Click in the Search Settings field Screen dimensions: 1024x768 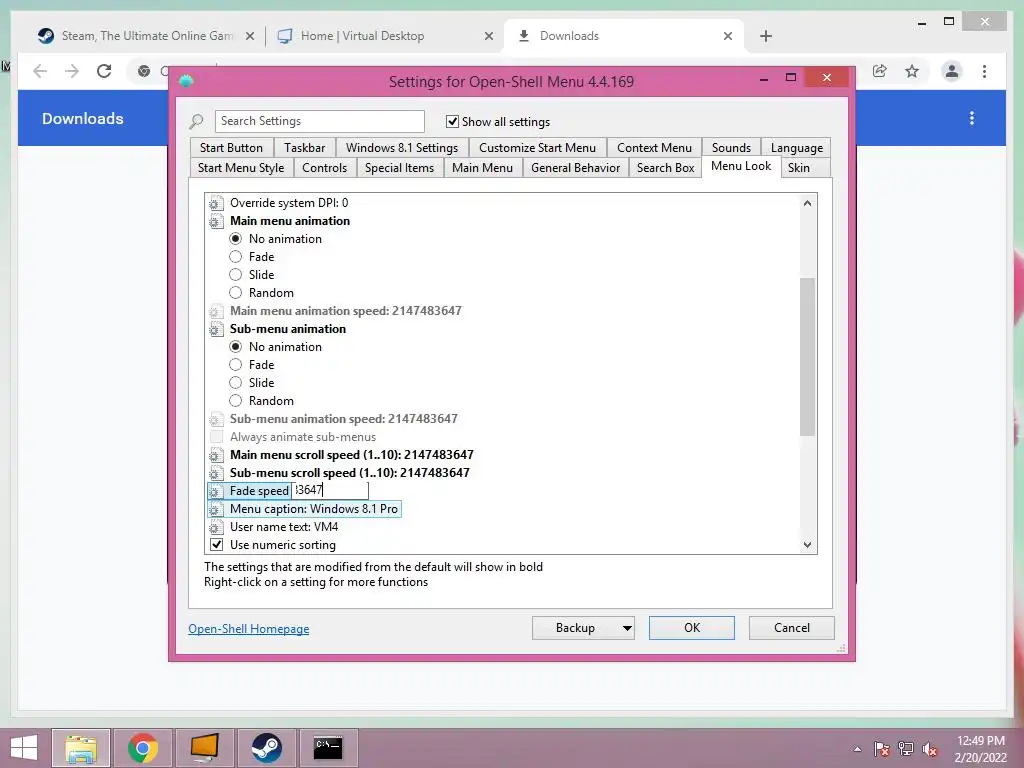319,121
